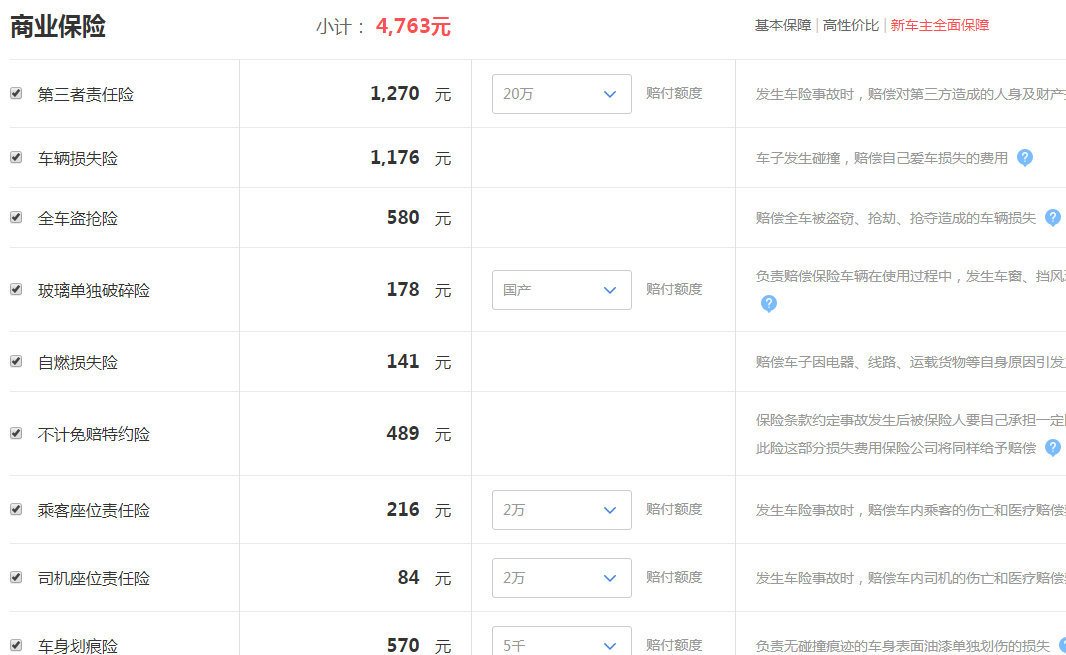
Task: Open help icon for 车身划痕险 description
Action: point(1063,645)
